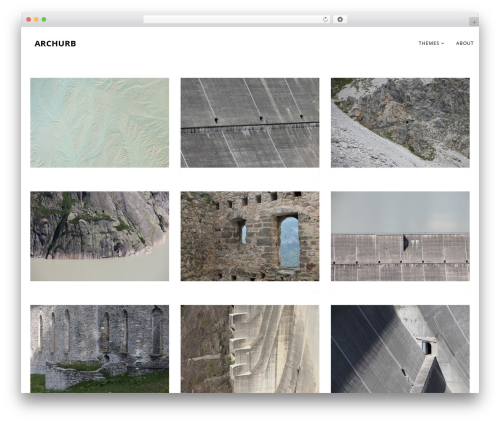Open the dark shadowed dam buttress thumbnail

point(400,349)
